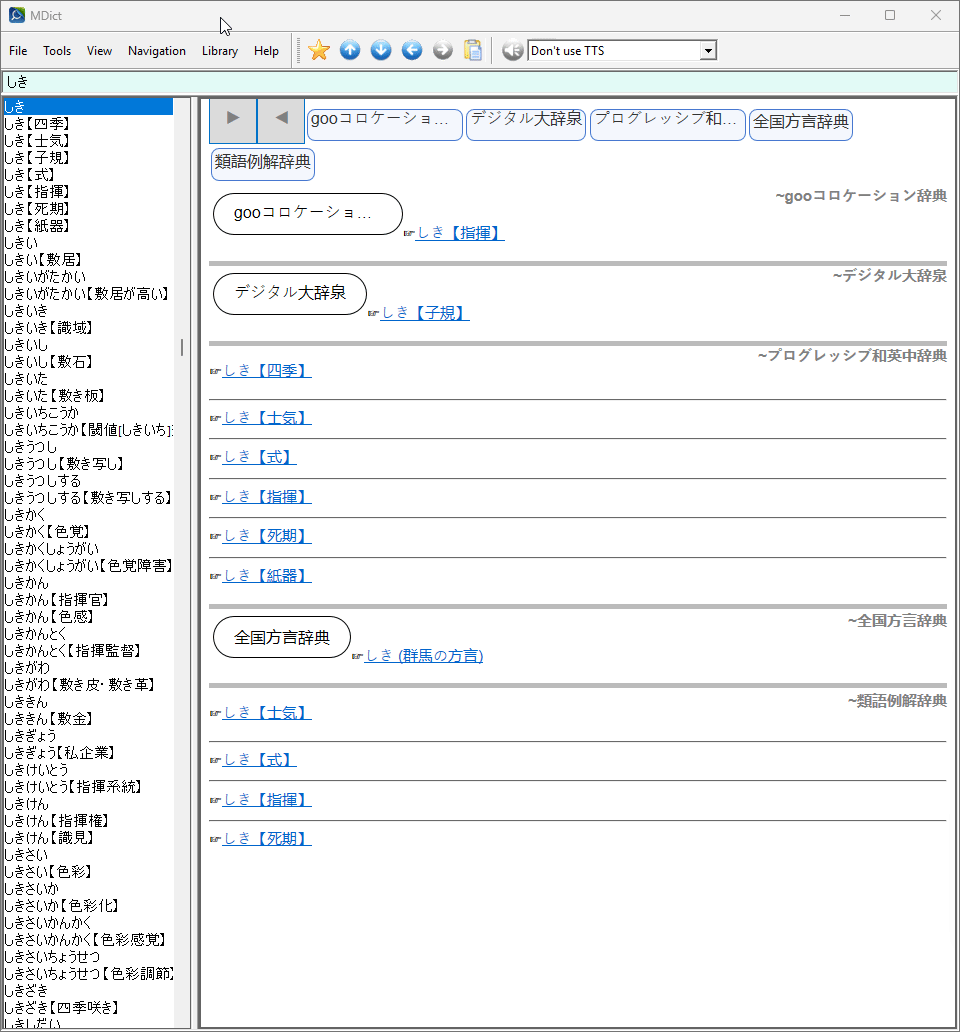Open the Help menu

click(266, 51)
